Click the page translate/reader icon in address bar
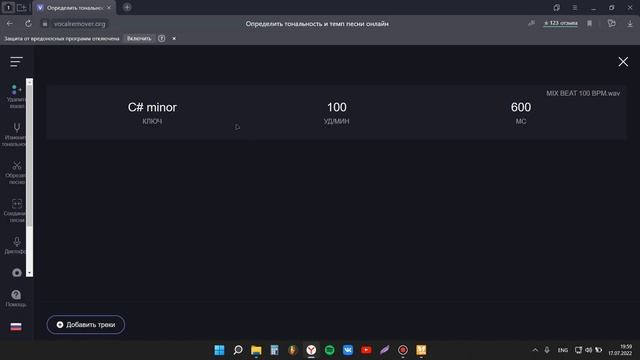This screenshot has height=360, width=640. (531, 24)
